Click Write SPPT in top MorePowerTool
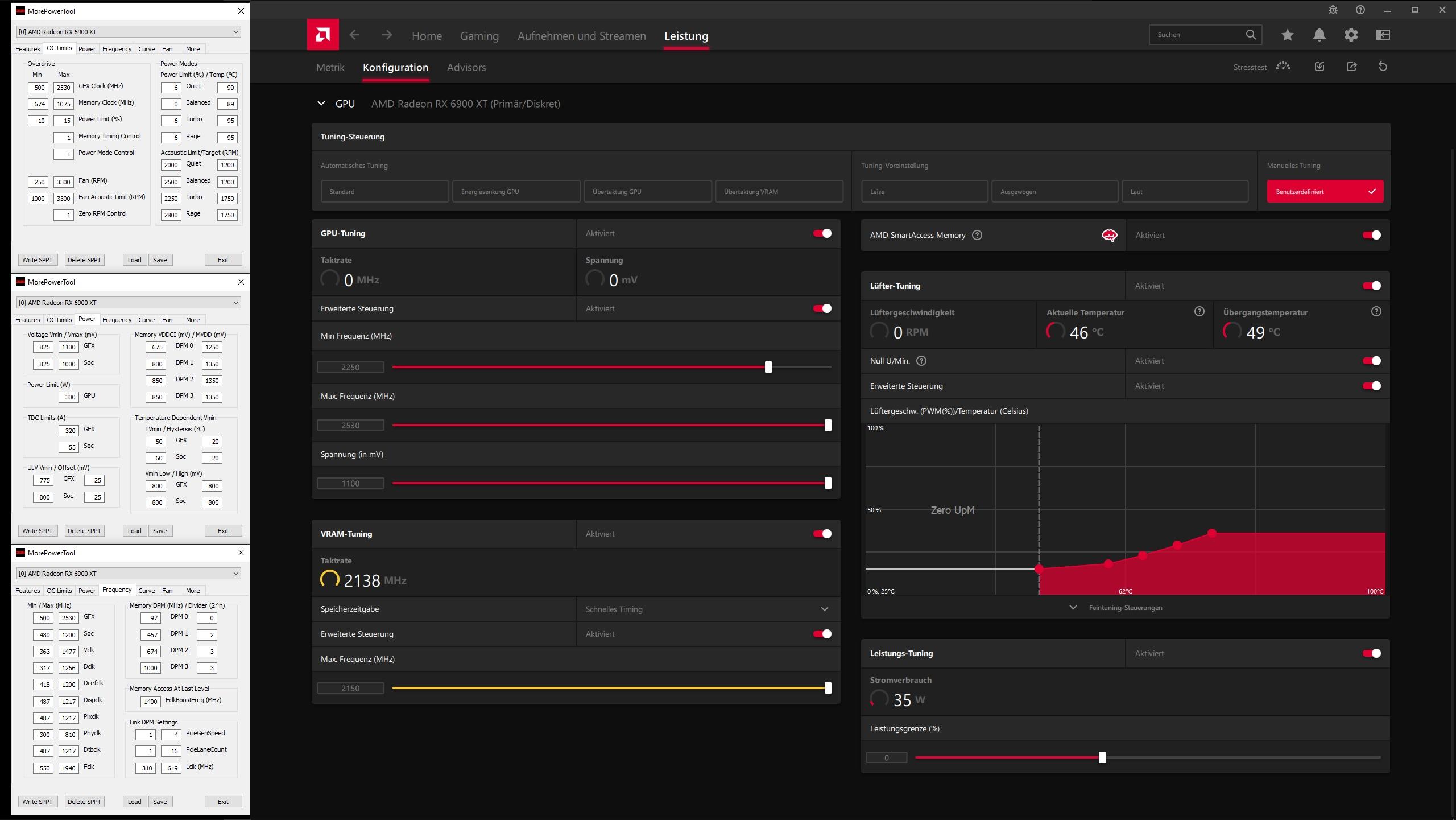The image size is (1456, 820). (x=37, y=260)
